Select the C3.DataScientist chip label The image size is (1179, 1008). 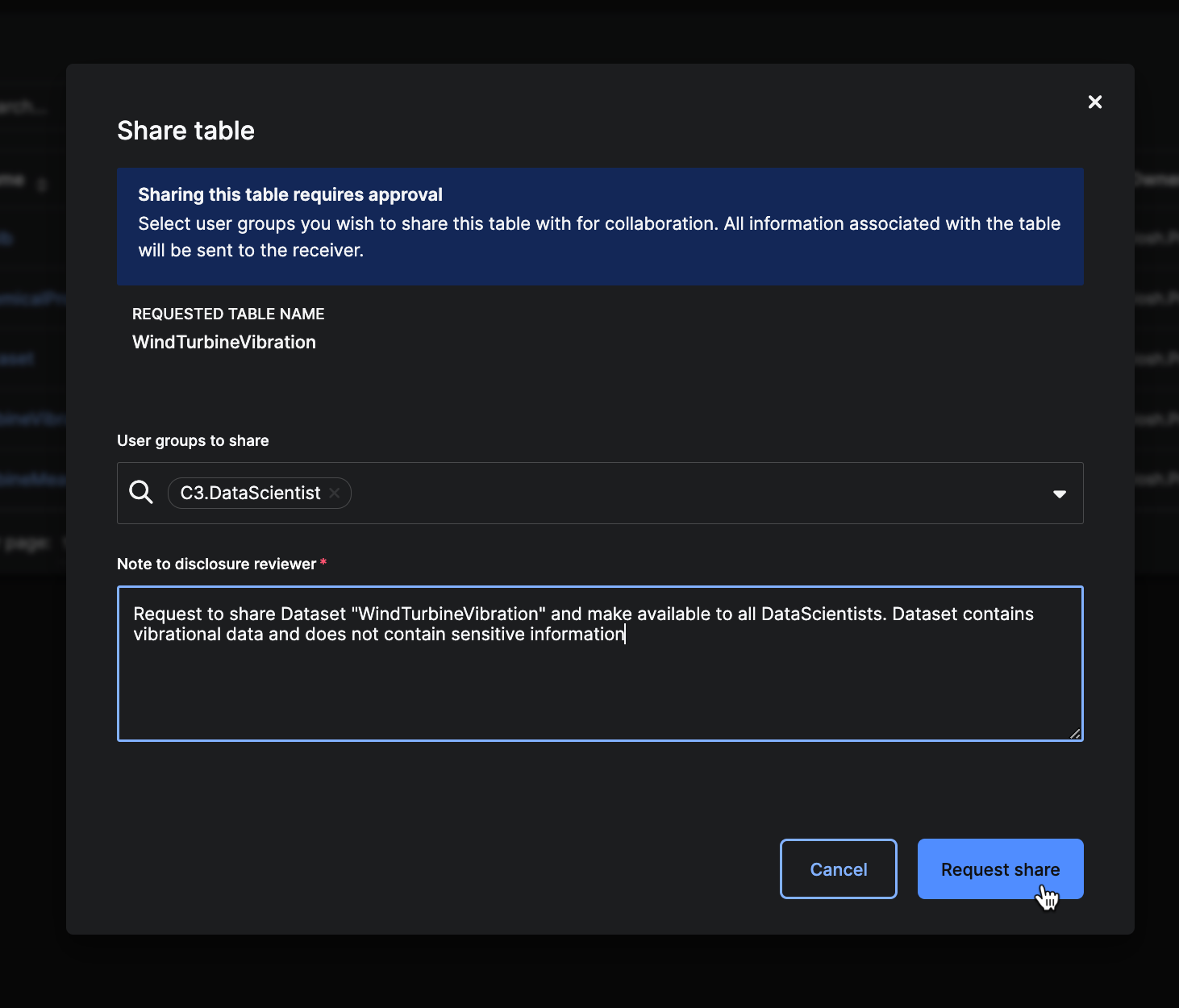tap(250, 493)
